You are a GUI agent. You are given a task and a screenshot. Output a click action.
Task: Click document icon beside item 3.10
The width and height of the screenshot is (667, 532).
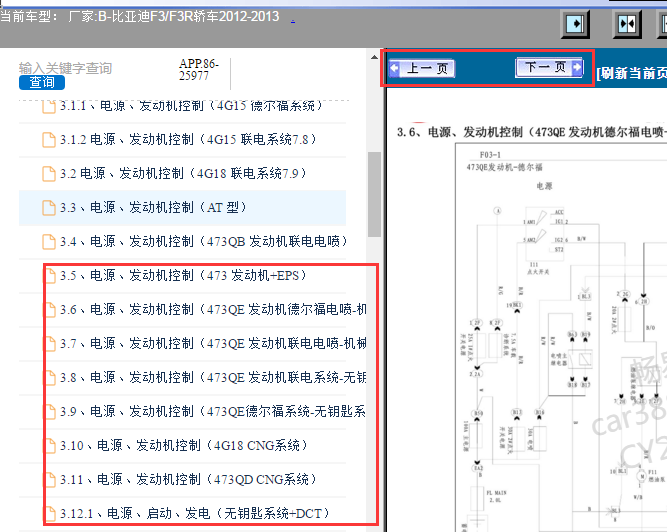click(x=50, y=446)
